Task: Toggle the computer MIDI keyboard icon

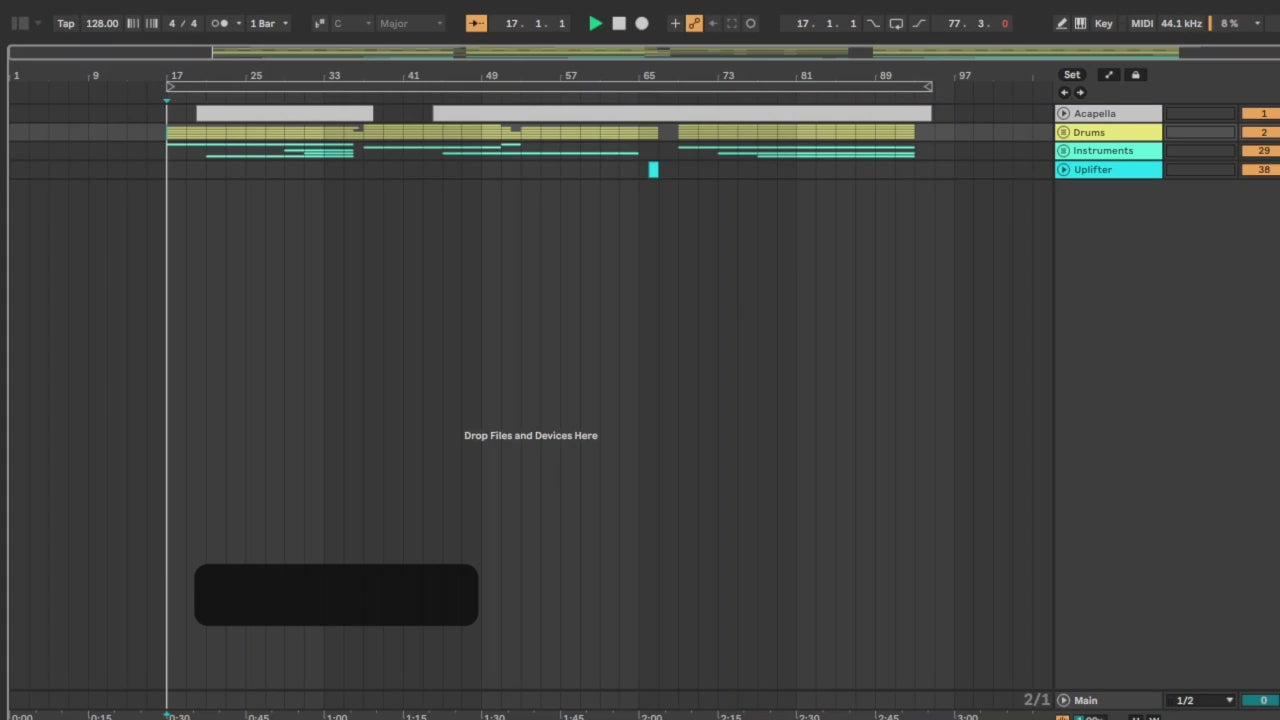Action: pyautogui.click(x=1080, y=23)
